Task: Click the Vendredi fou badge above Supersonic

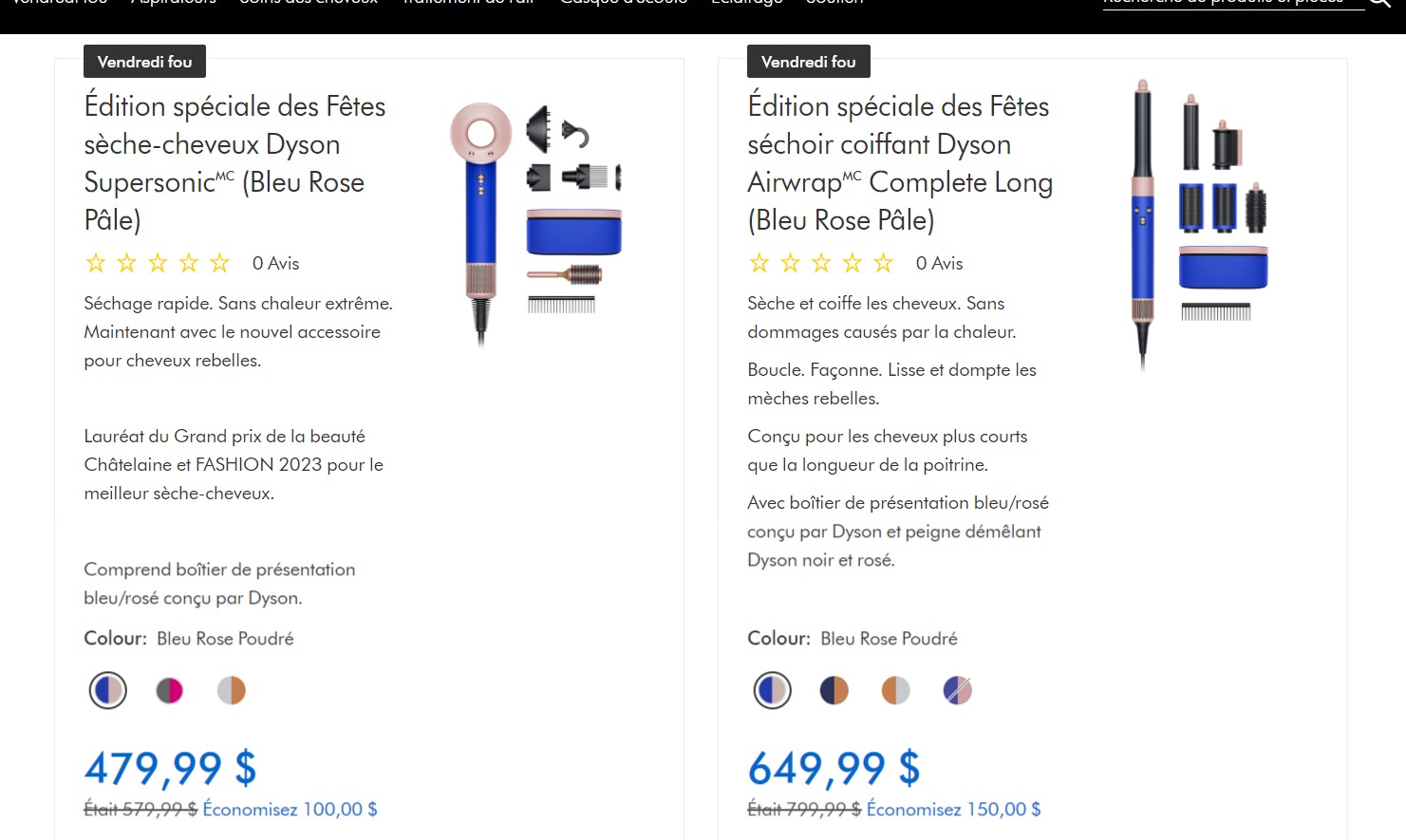Action: tap(144, 62)
